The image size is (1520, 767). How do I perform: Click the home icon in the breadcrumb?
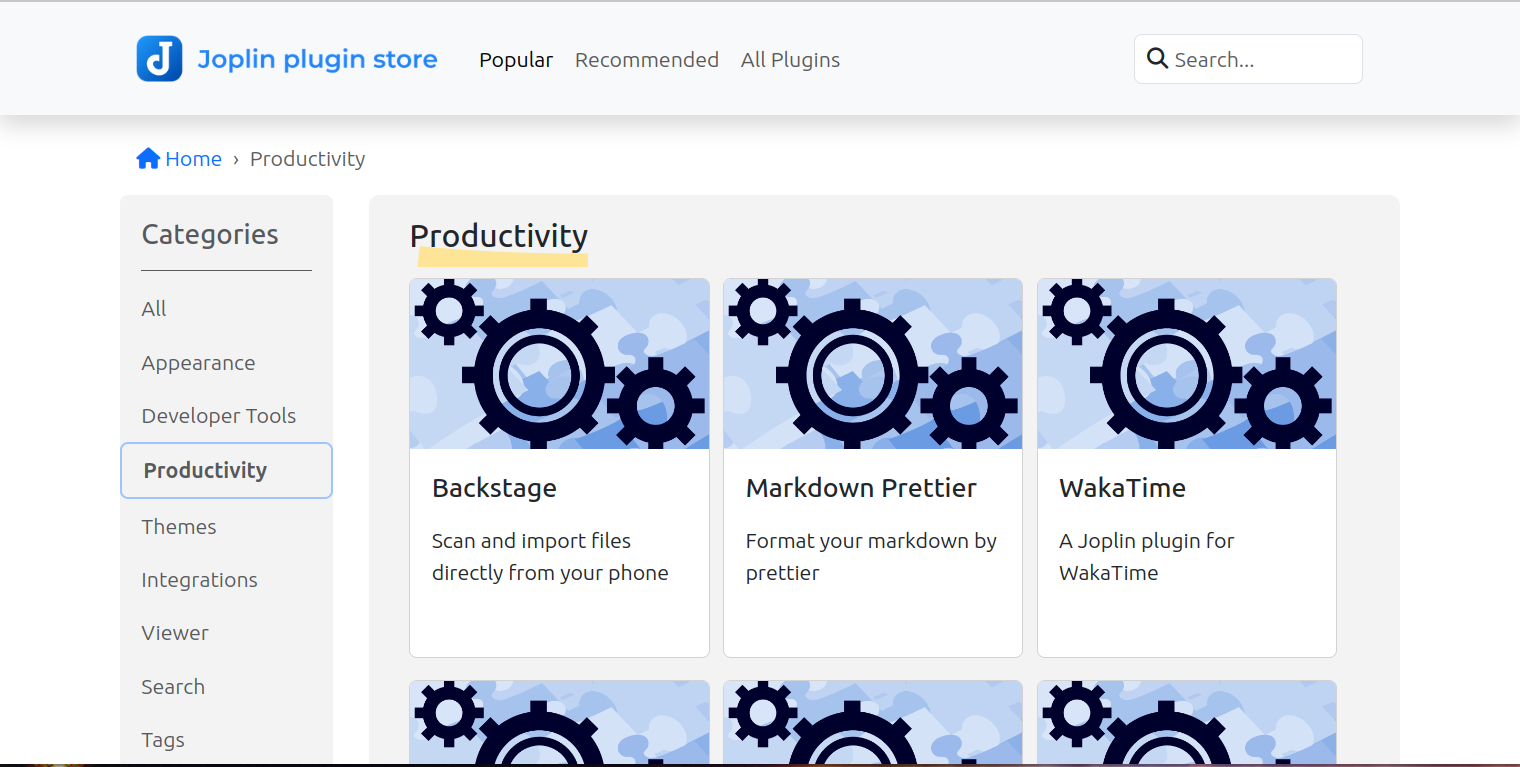pos(147,157)
